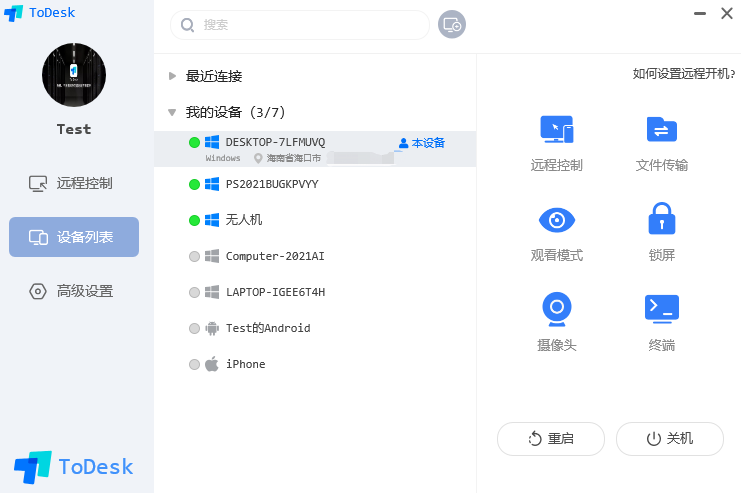This screenshot has width=741, height=493.
Task: Click the Apple icon of iPhone
Action: (x=212, y=363)
